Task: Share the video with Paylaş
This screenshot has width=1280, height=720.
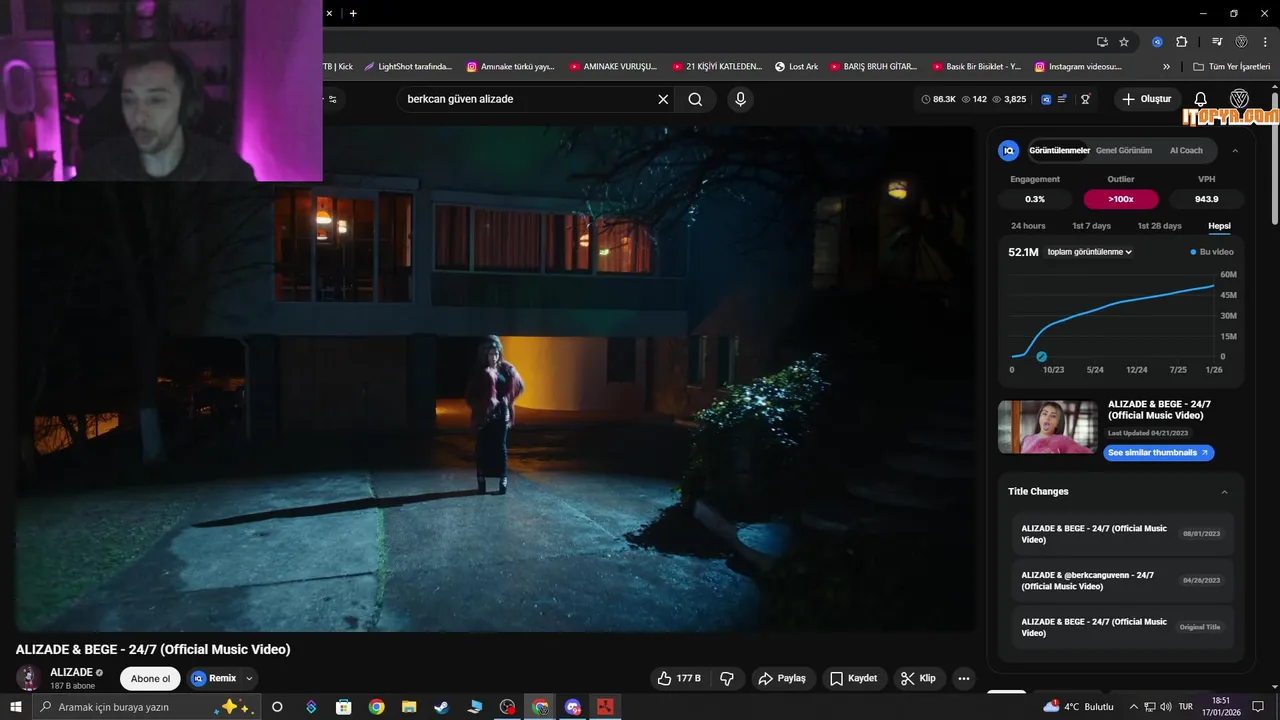Action: [783, 678]
